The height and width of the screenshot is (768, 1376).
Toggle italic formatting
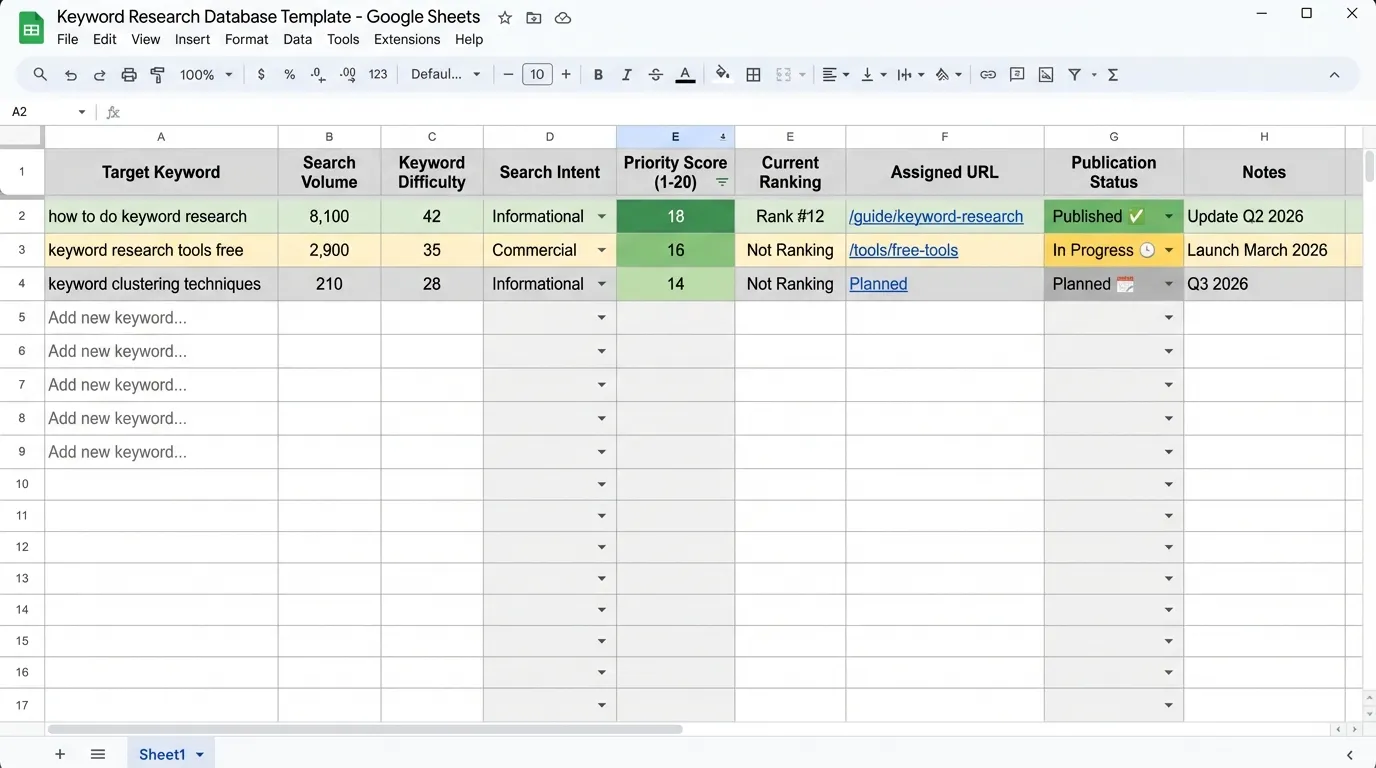627,74
